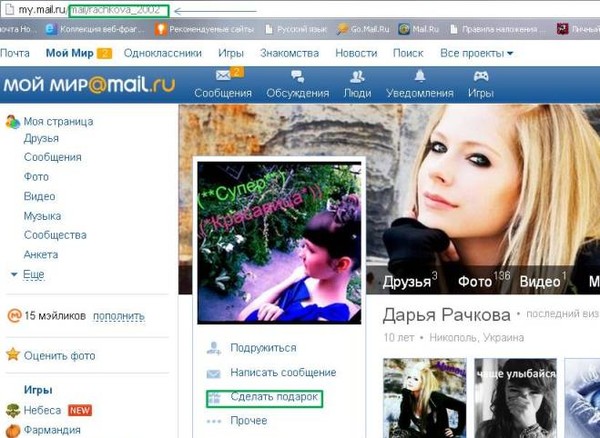Click the Видео counter on cover
This screenshot has height=438, width=600.
coord(543,281)
